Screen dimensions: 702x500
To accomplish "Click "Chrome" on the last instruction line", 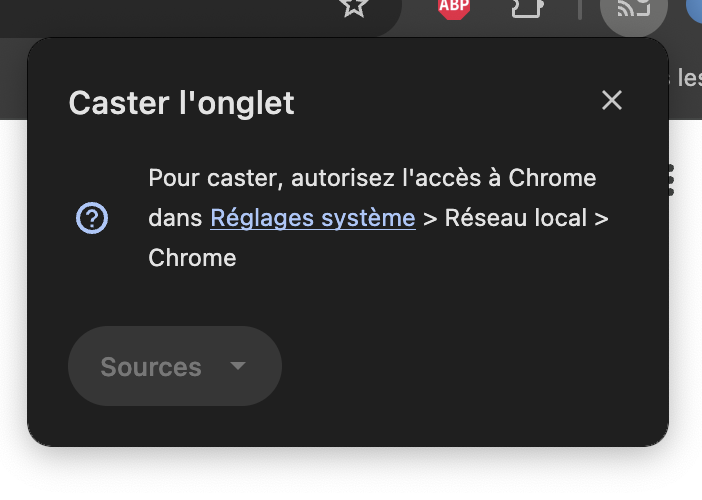I will [192, 258].
